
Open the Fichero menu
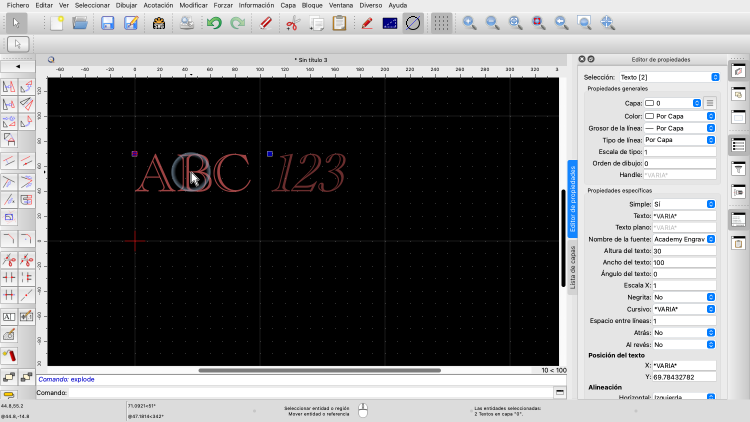(18, 5)
